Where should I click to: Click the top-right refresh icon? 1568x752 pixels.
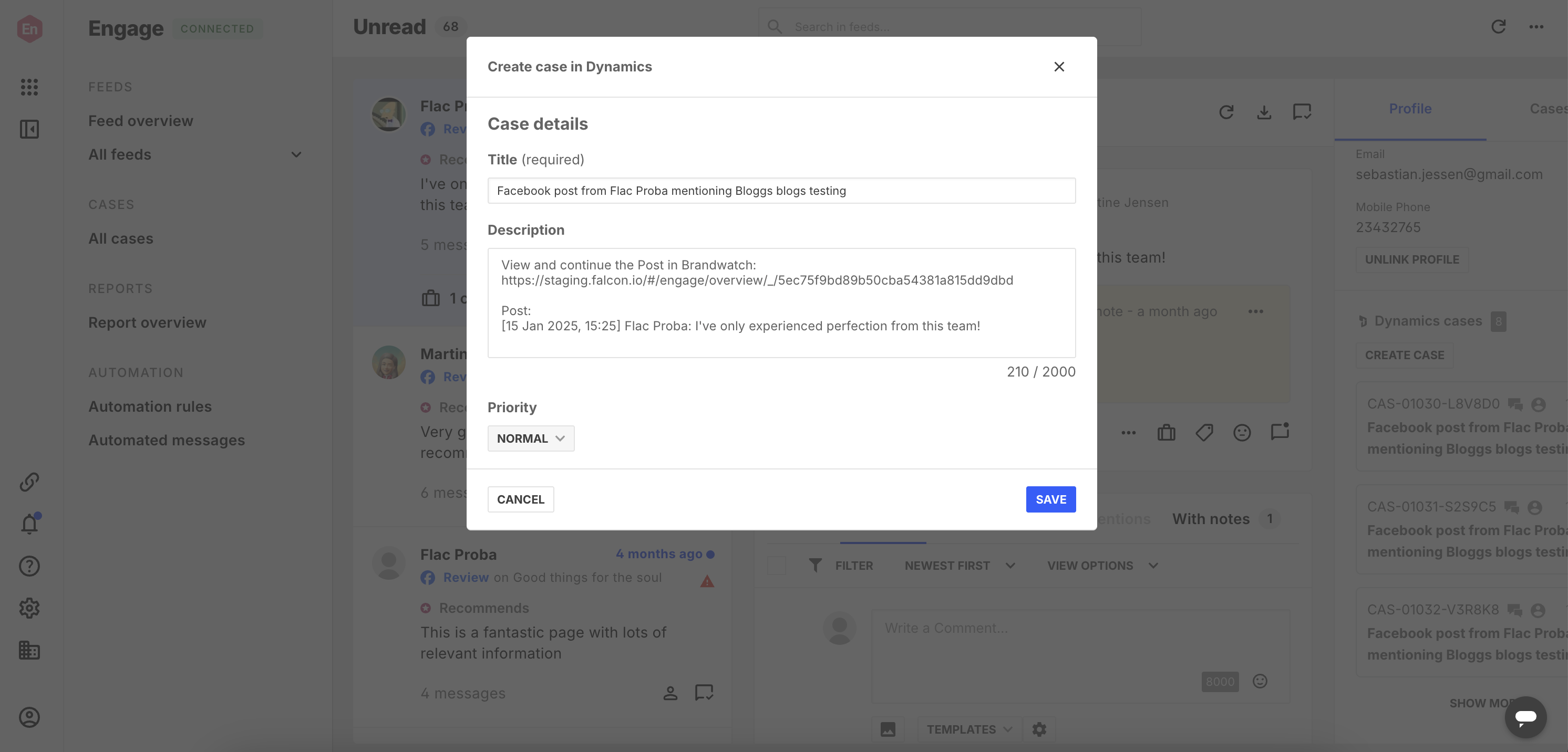[x=1499, y=27]
